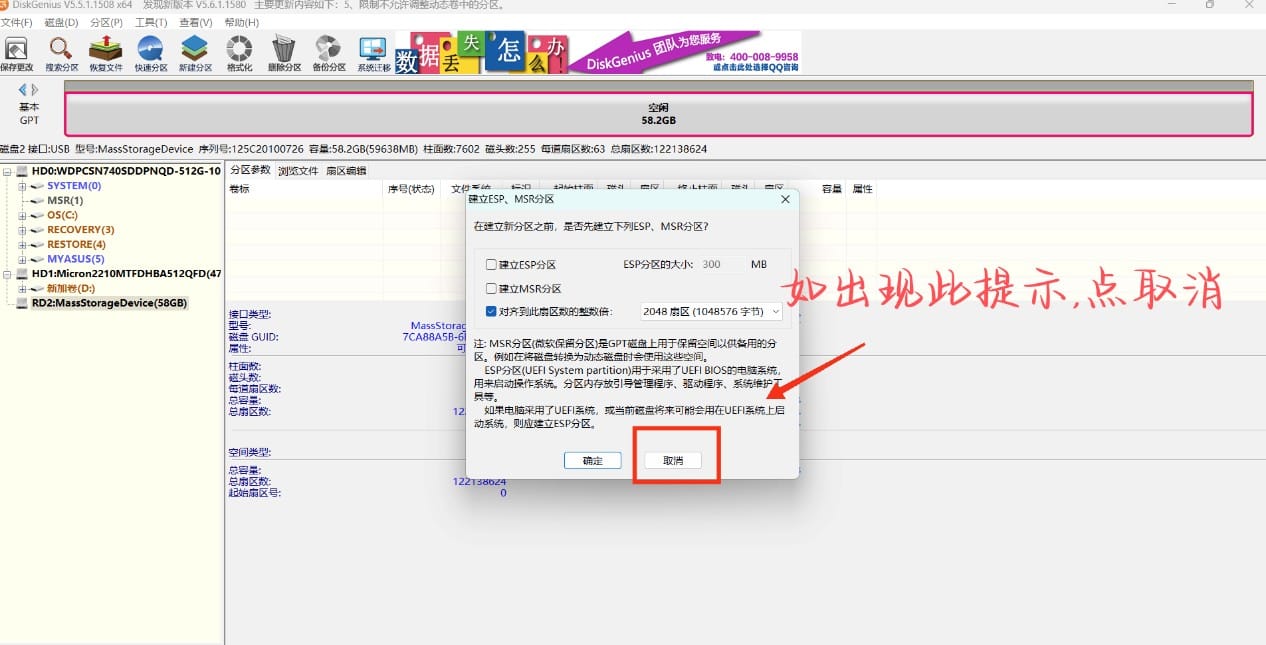Open the 工具(T) menu

[x=151, y=22]
